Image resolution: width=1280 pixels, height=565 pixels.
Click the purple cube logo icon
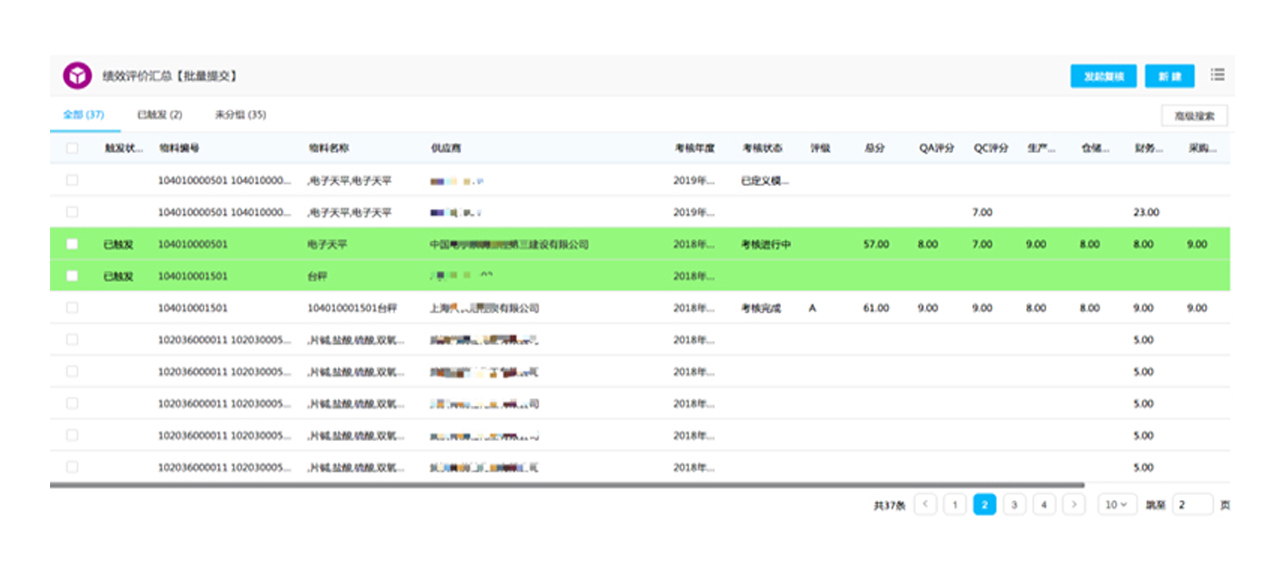point(77,76)
